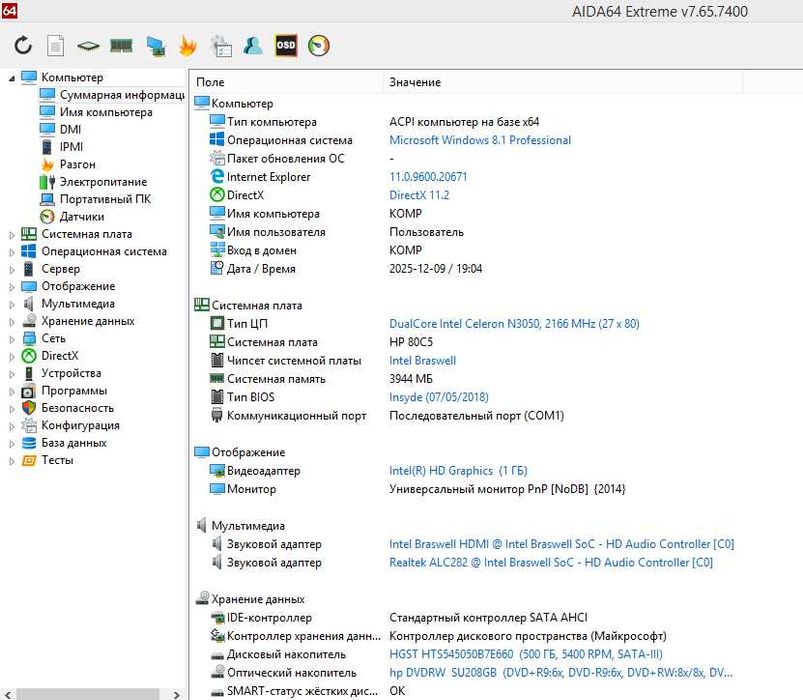The image size is (803, 700).
Task: Expand the Тесты tree node
Action: coord(11,461)
